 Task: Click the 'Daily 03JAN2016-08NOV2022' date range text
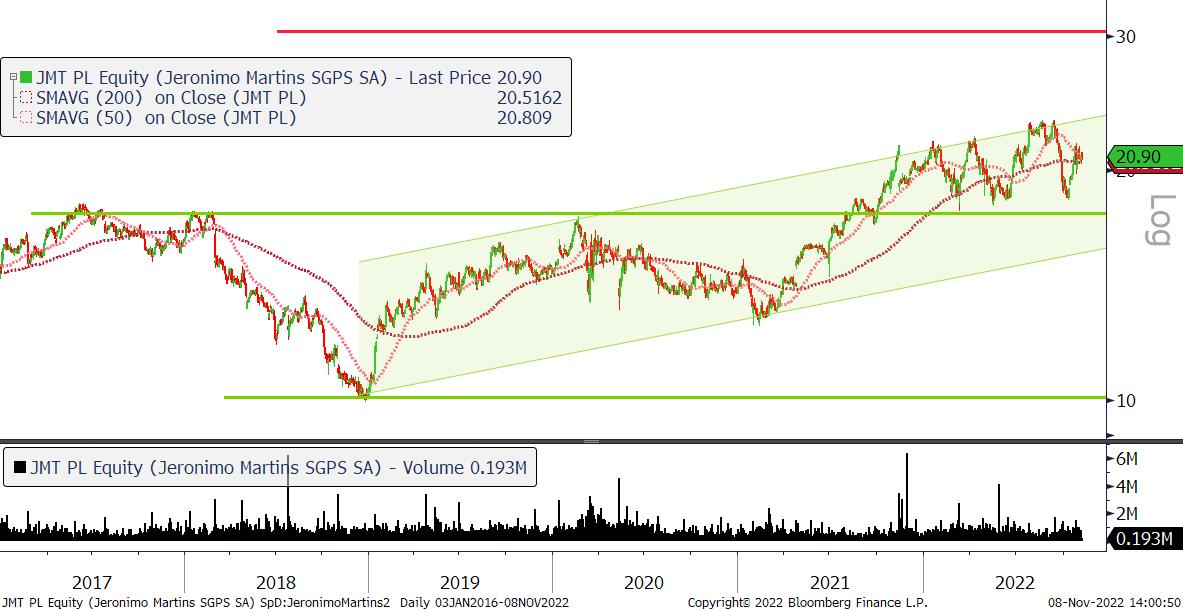pos(484,603)
